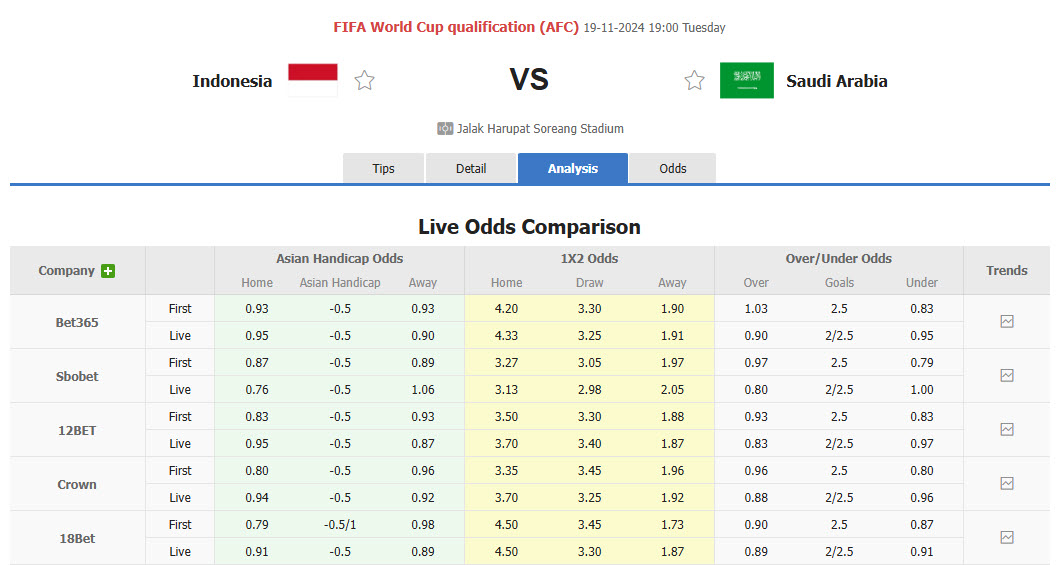1057x565 pixels.
Task: Click the Saudi Arabia team name
Action: 837,81
